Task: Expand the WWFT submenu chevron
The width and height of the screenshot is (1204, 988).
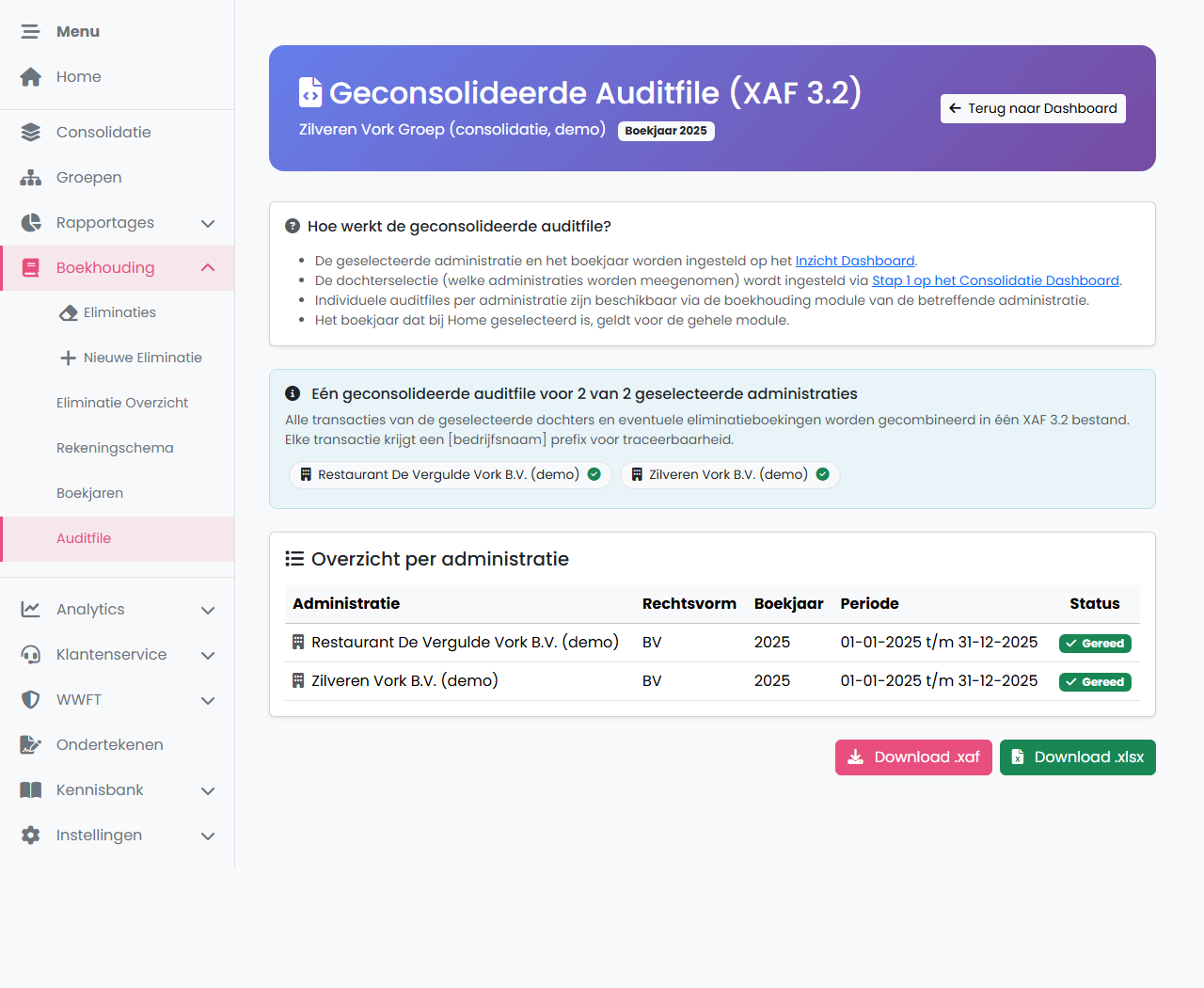Action: (208, 700)
